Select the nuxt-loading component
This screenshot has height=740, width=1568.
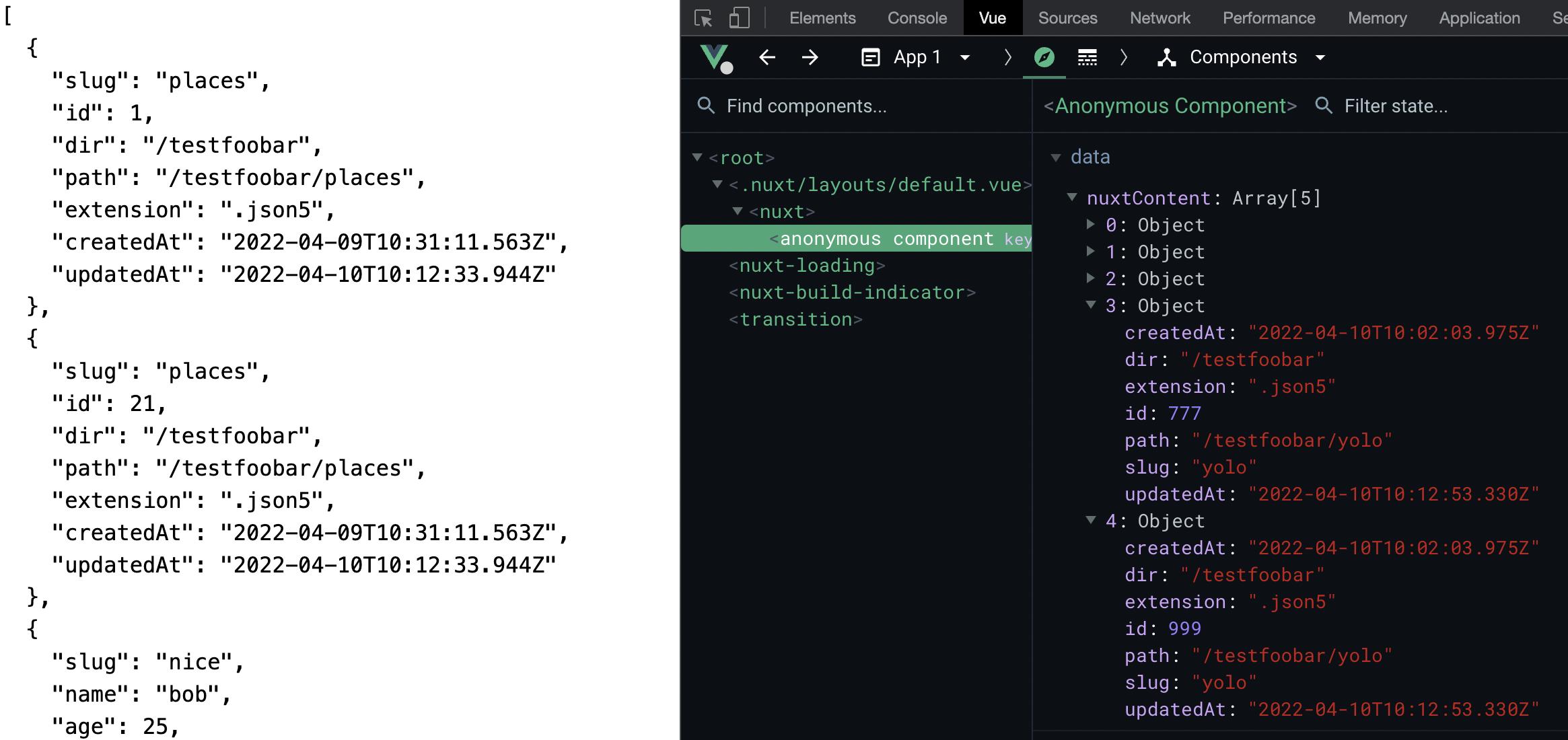(807, 266)
